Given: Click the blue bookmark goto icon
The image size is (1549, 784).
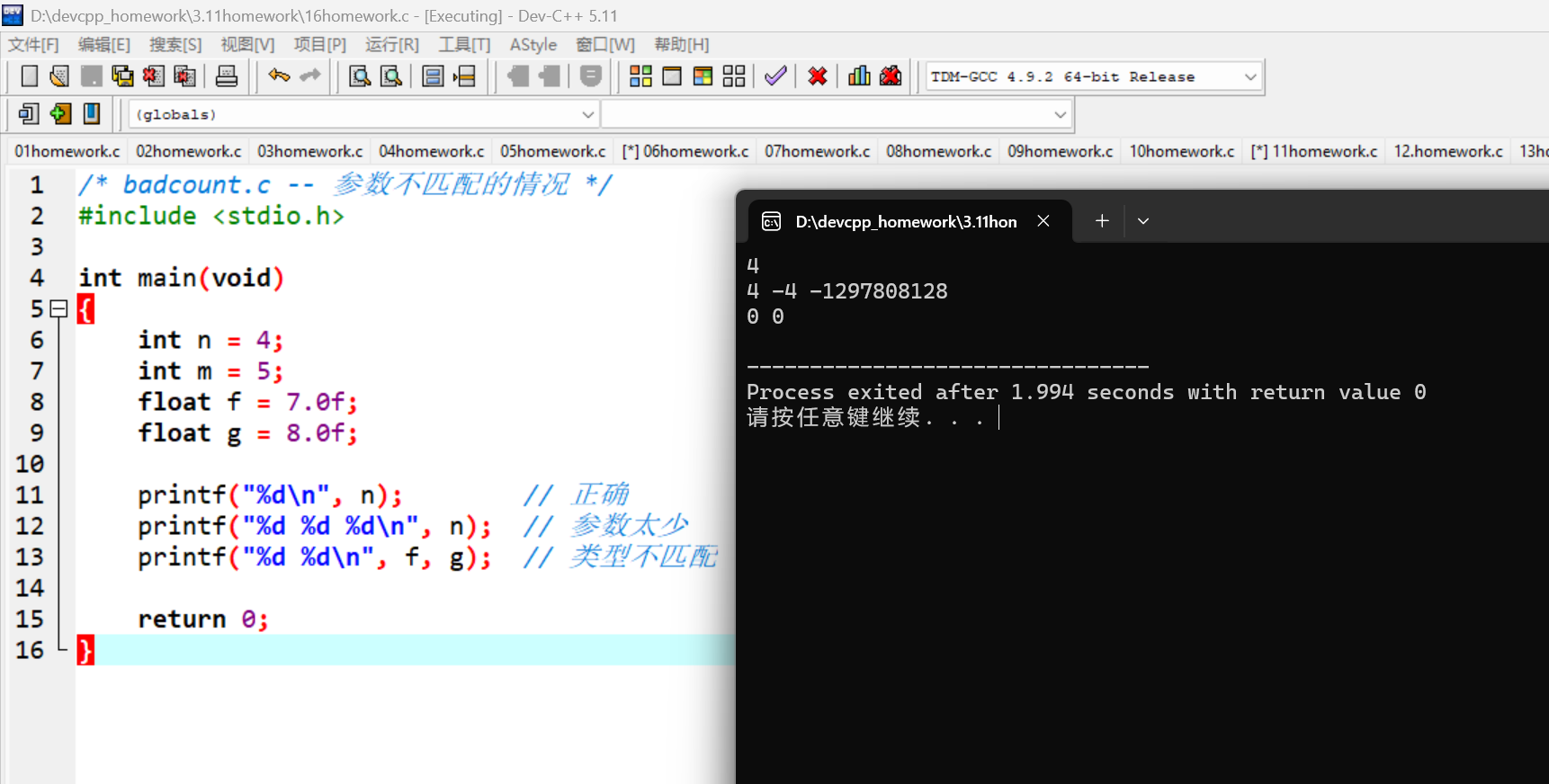Looking at the screenshot, I should 92,114.
